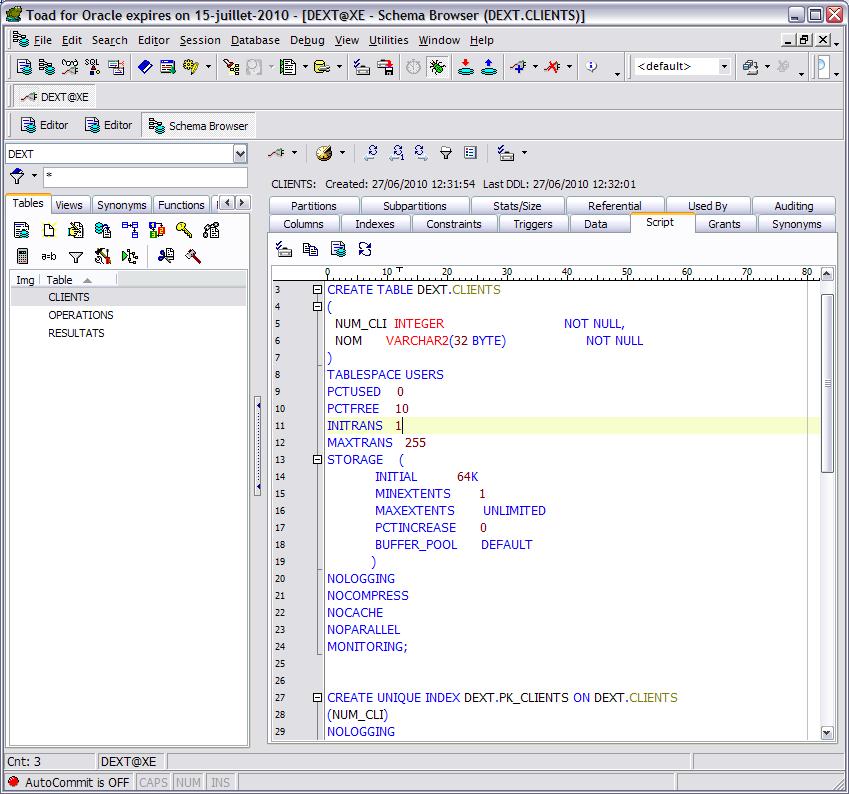The image size is (849, 794).
Task: Click the SQL modeler icon in main toolbar
Action: pyautogui.click(x=93, y=67)
